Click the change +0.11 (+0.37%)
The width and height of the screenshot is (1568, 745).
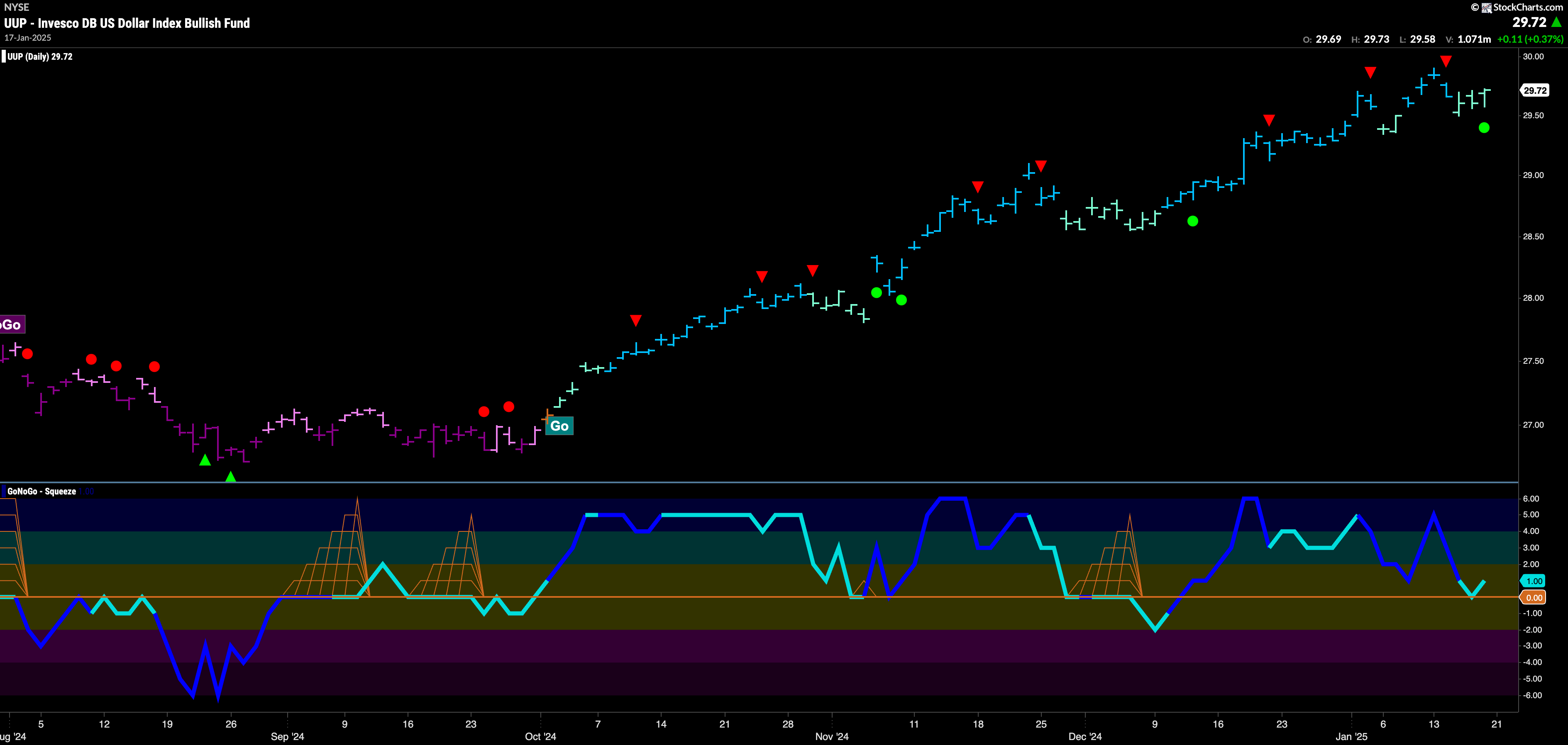(1530, 39)
